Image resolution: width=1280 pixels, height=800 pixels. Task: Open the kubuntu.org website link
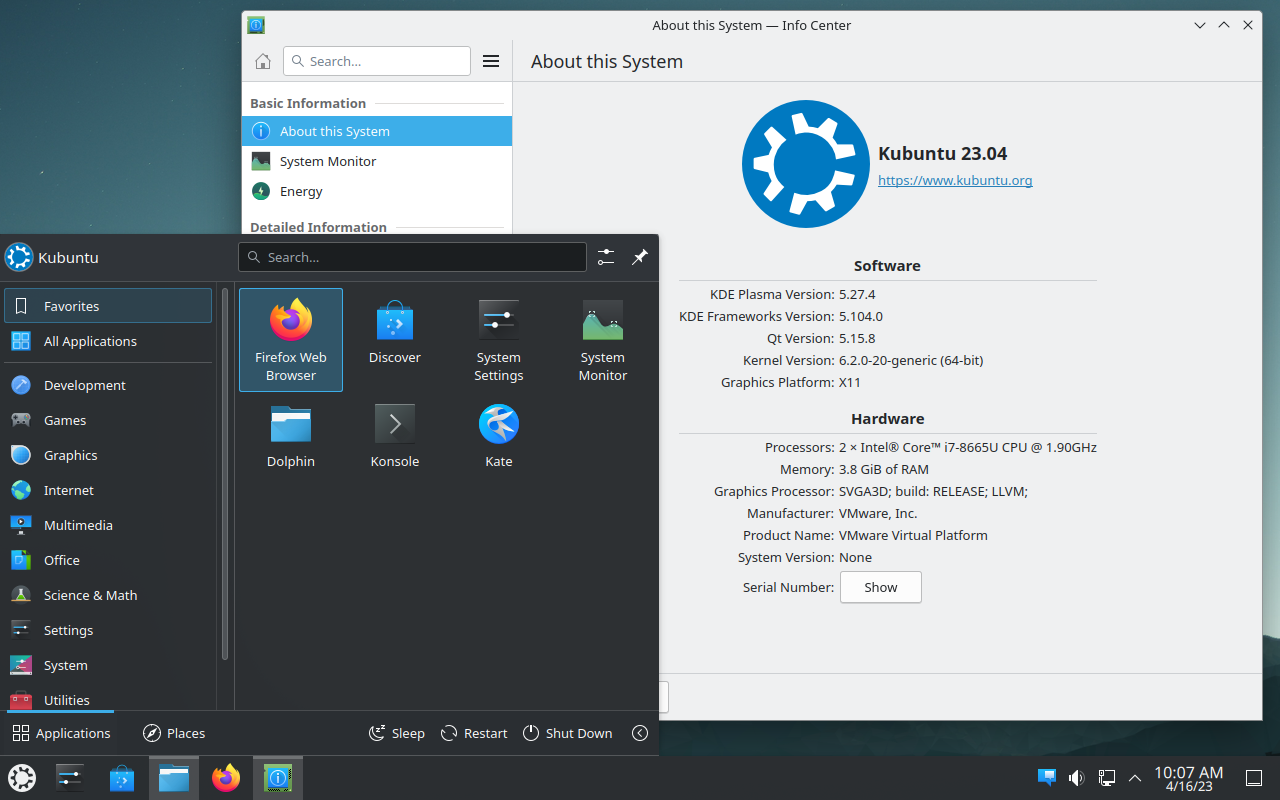955,181
